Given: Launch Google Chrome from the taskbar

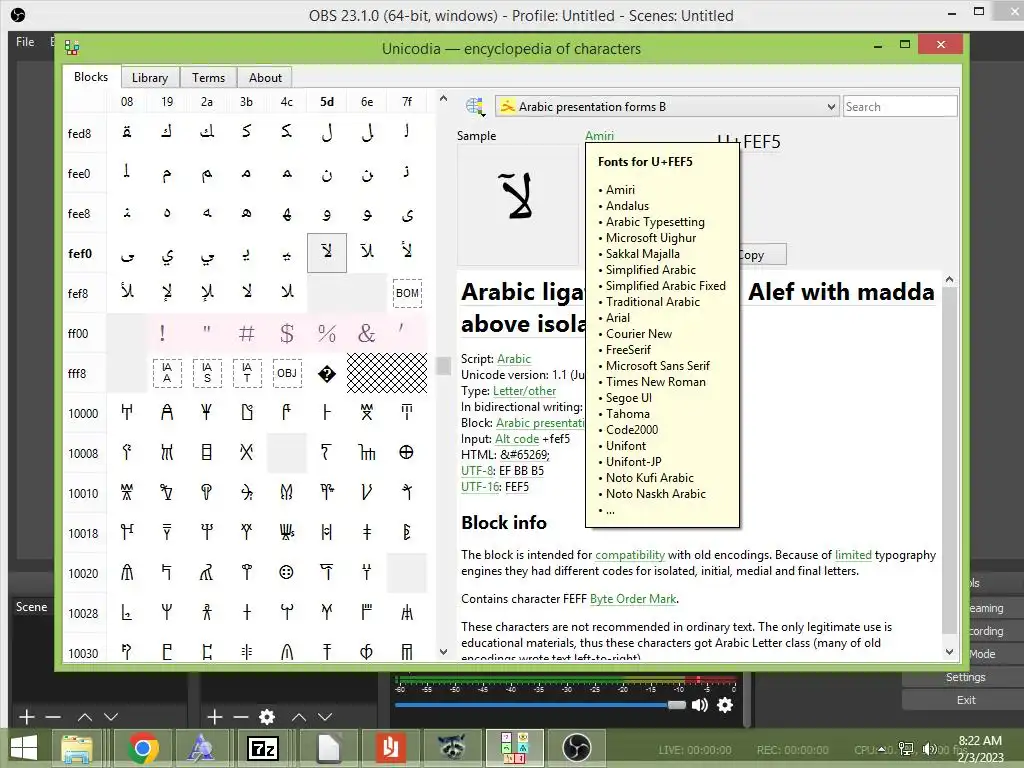Looking at the screenshot, I should pyautogui.click(x=143, y=748).
